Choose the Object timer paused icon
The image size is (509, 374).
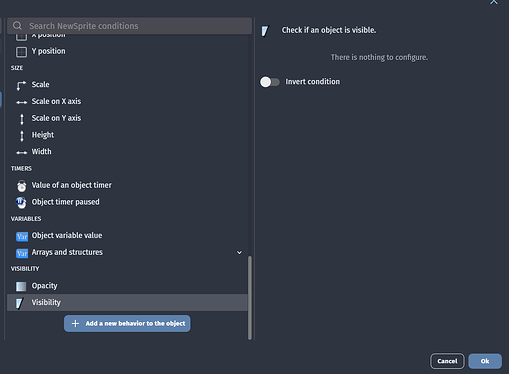click(21, 202)
